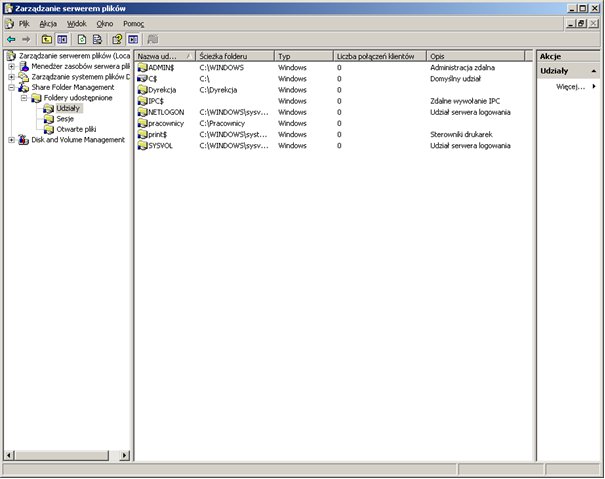The height and width of the screenshot is (479, 605).
Task: Click the Refresh toolbar icon
Action: tap(82, 39)
